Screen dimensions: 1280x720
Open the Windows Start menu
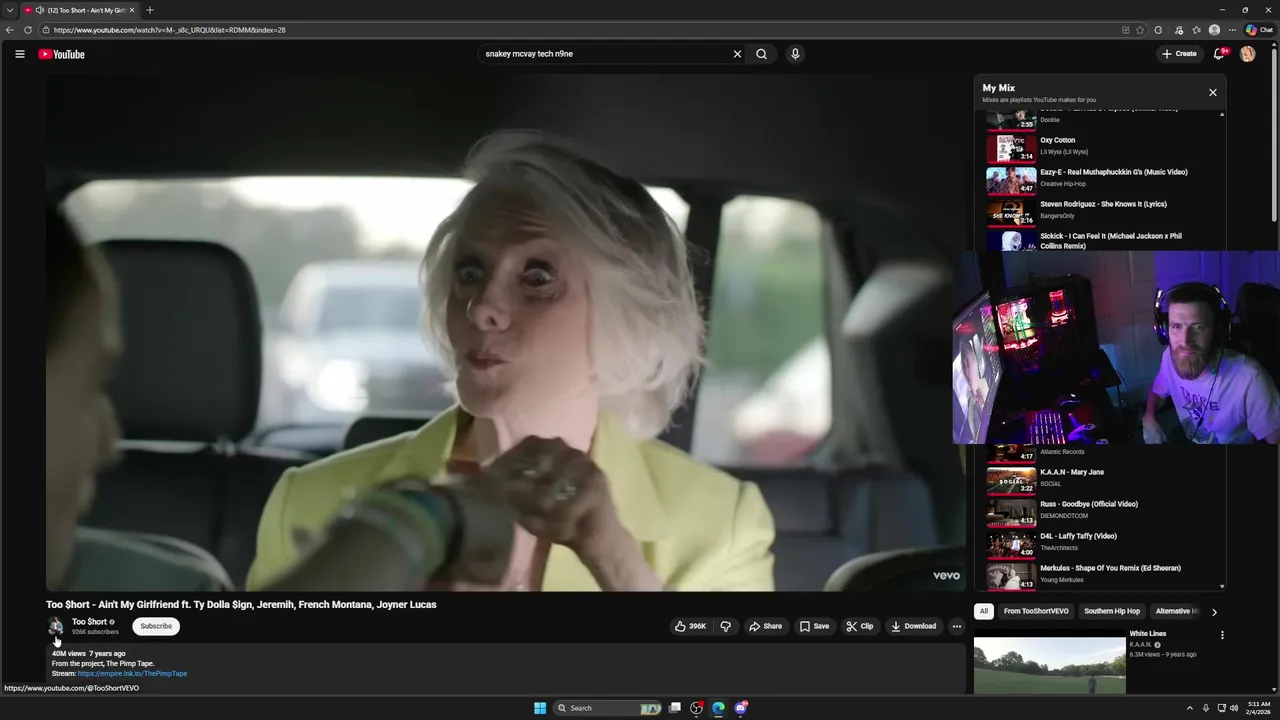click(540, 708)
